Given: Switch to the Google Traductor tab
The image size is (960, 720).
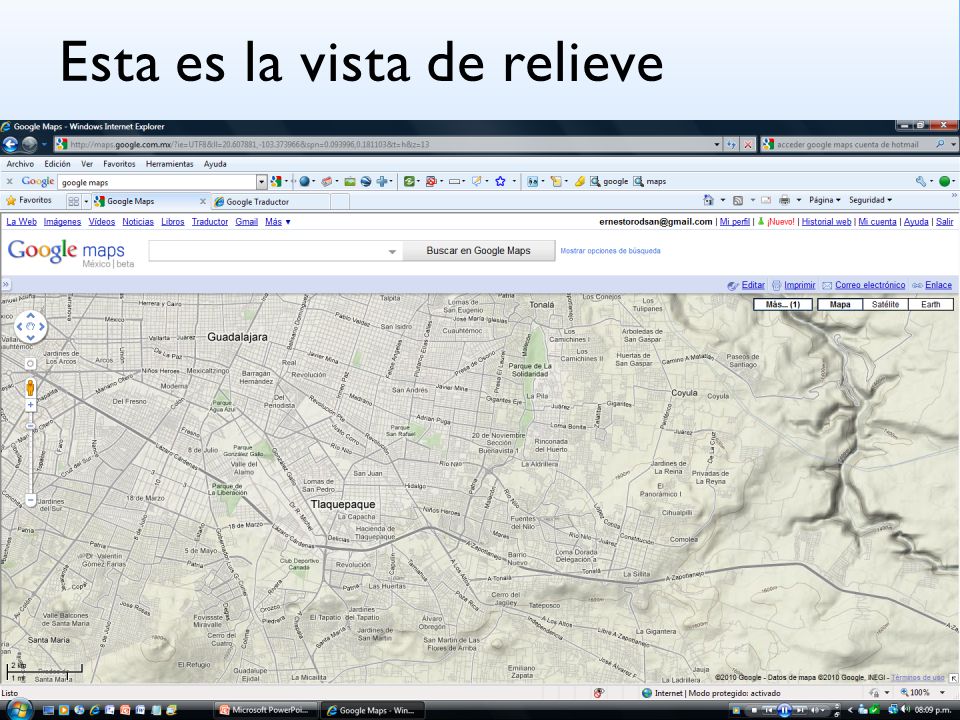Looking at the screenshot, I should click(271, 201).
